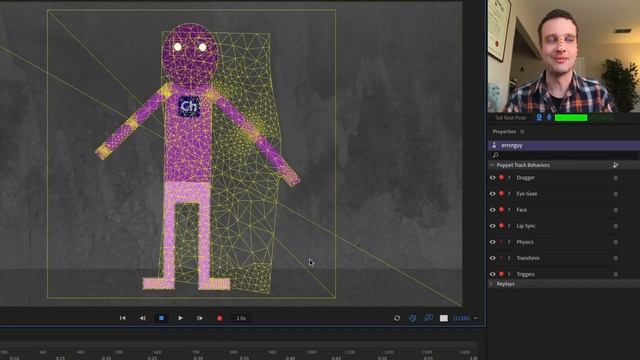Click Set Rest Pose button
The width and height of the screenshot is (640, 360).
[510, 118]
